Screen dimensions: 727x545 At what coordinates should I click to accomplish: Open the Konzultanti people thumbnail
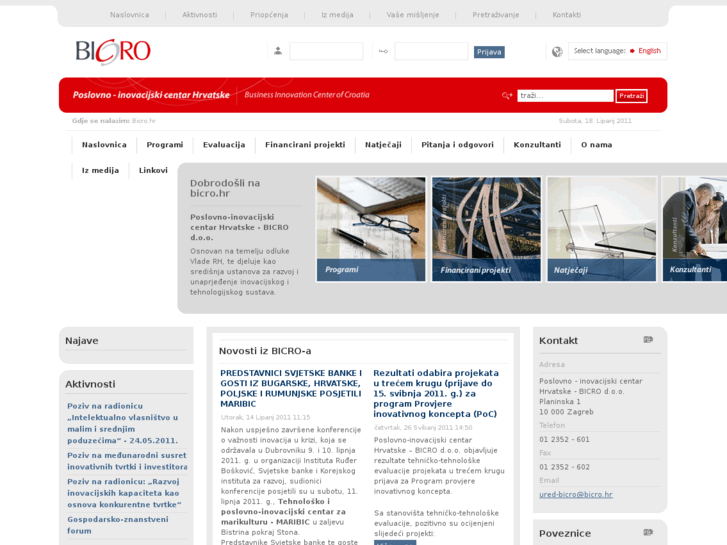coord(695,229)
